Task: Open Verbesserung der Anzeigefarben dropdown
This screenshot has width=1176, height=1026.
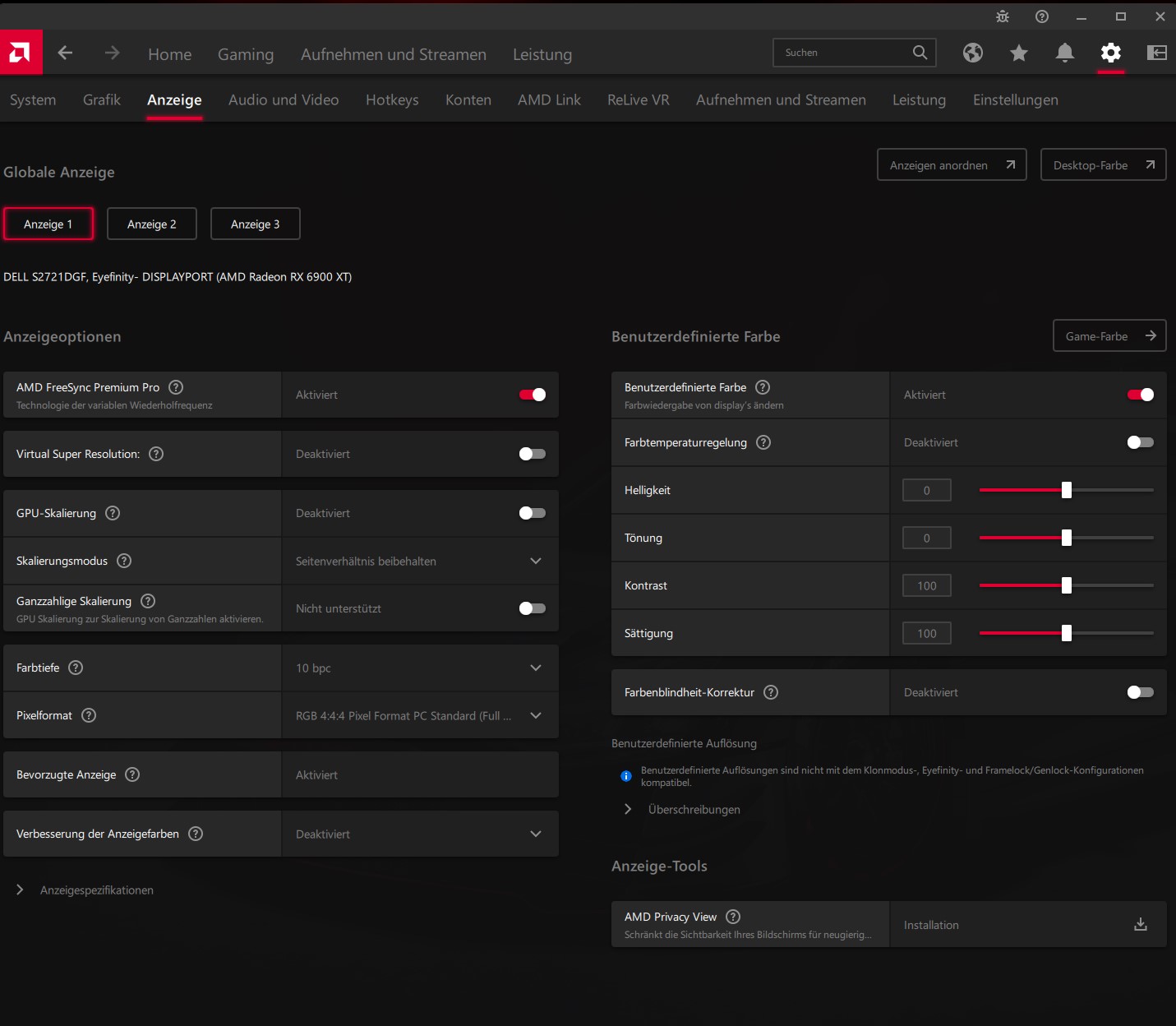Action: click(x=420, y=834)
